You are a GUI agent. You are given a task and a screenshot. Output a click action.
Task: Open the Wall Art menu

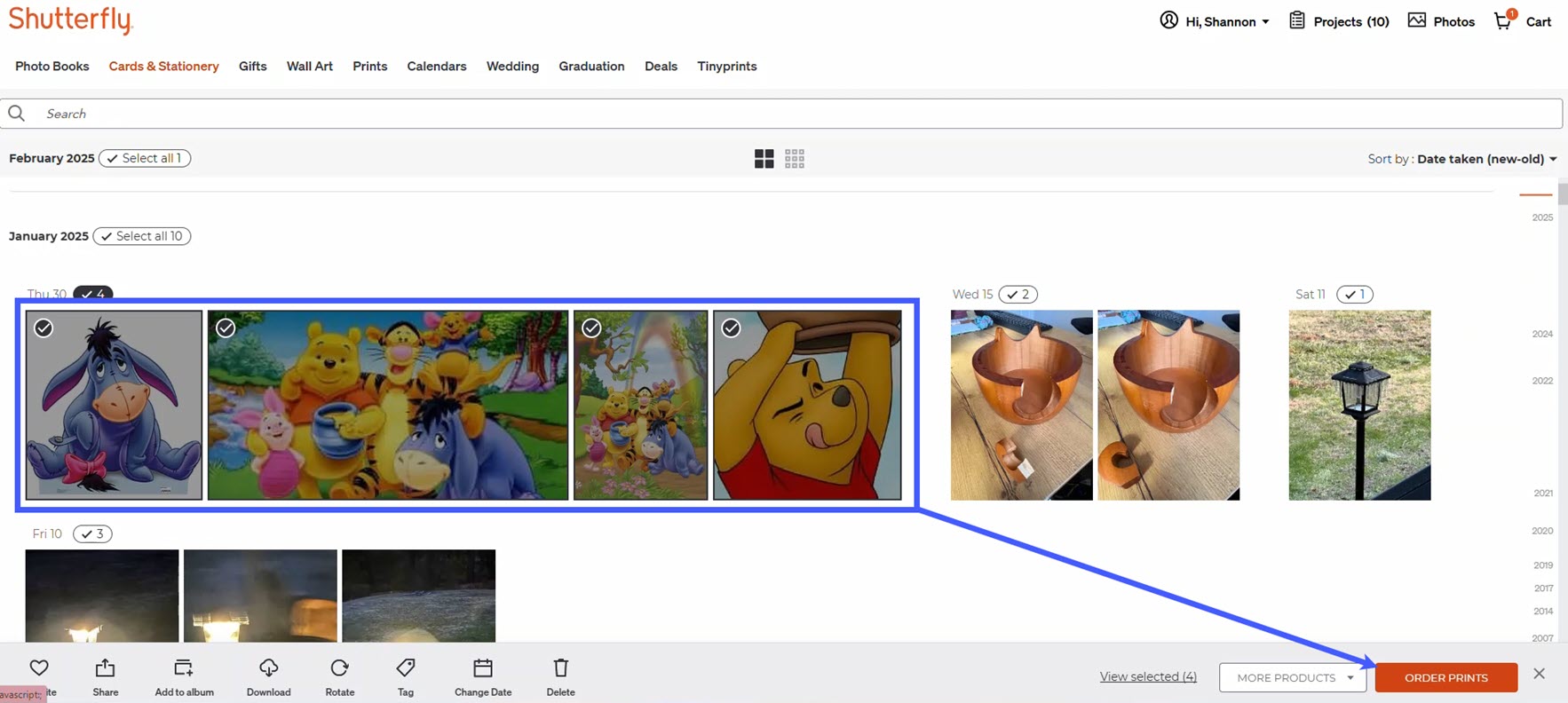(310, 66)
